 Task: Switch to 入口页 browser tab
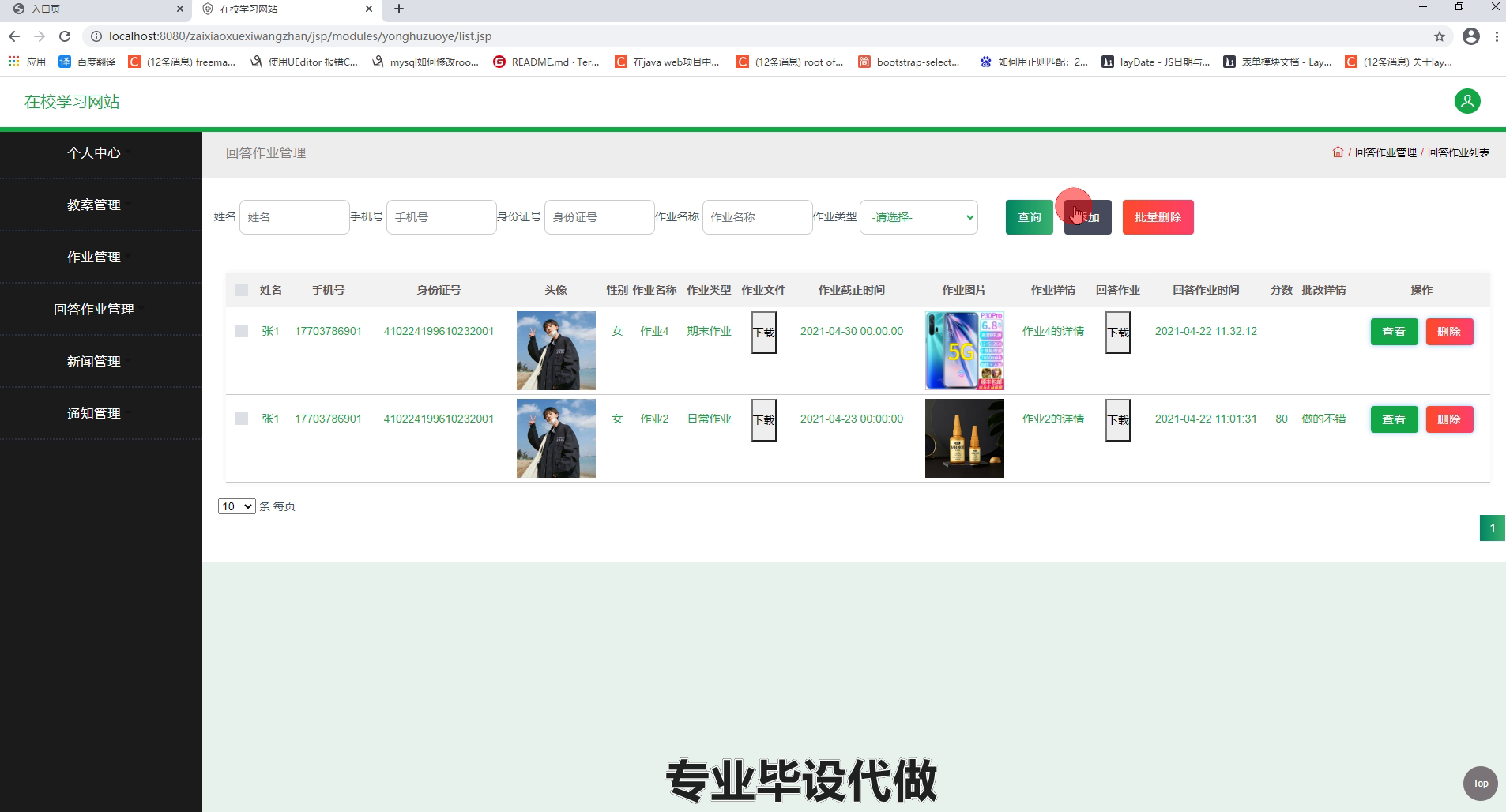click(x=95, y=9)
